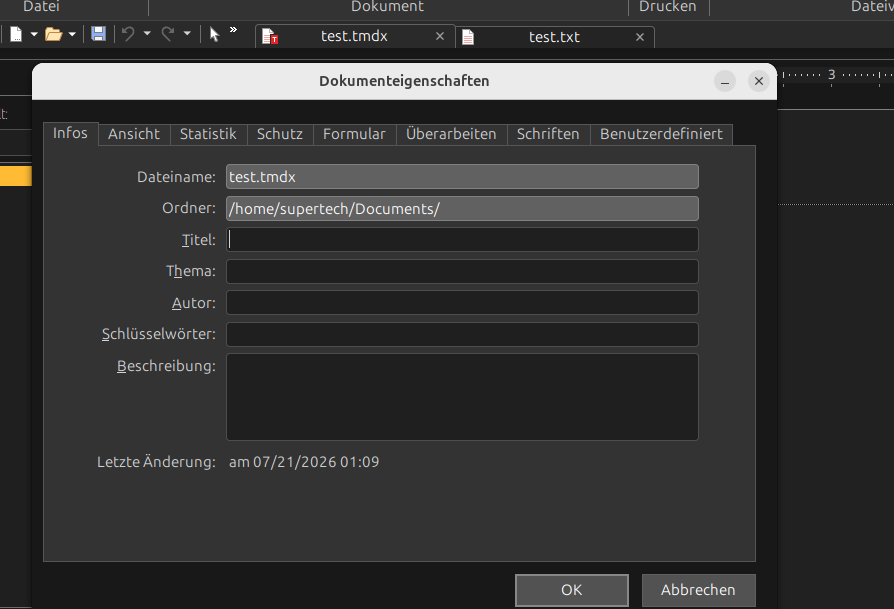Open the Drucken ribbon group
This screenshot has width=894, height=609.
(x=668, y=6)
